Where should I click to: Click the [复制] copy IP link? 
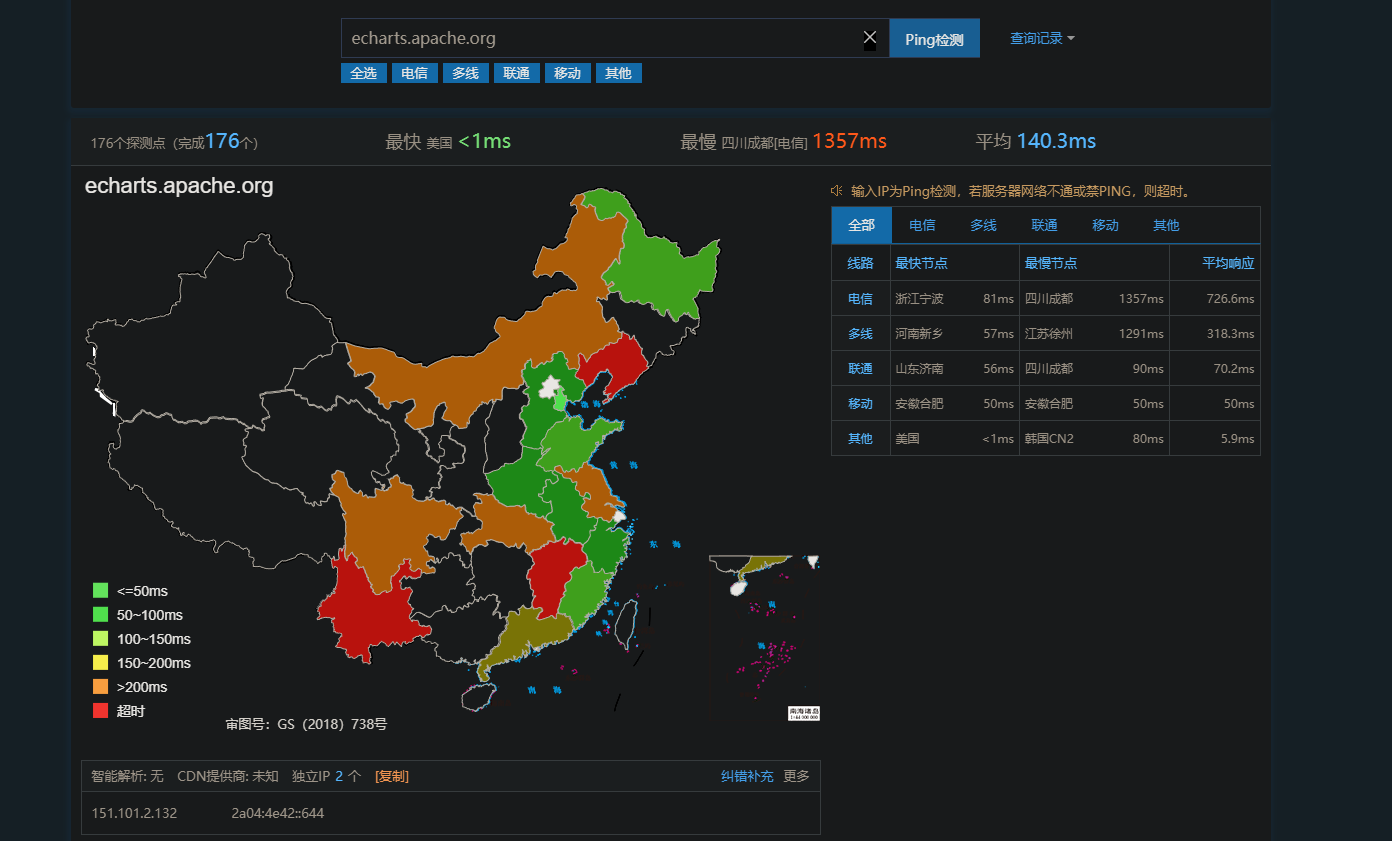click(x=392, y=776)
